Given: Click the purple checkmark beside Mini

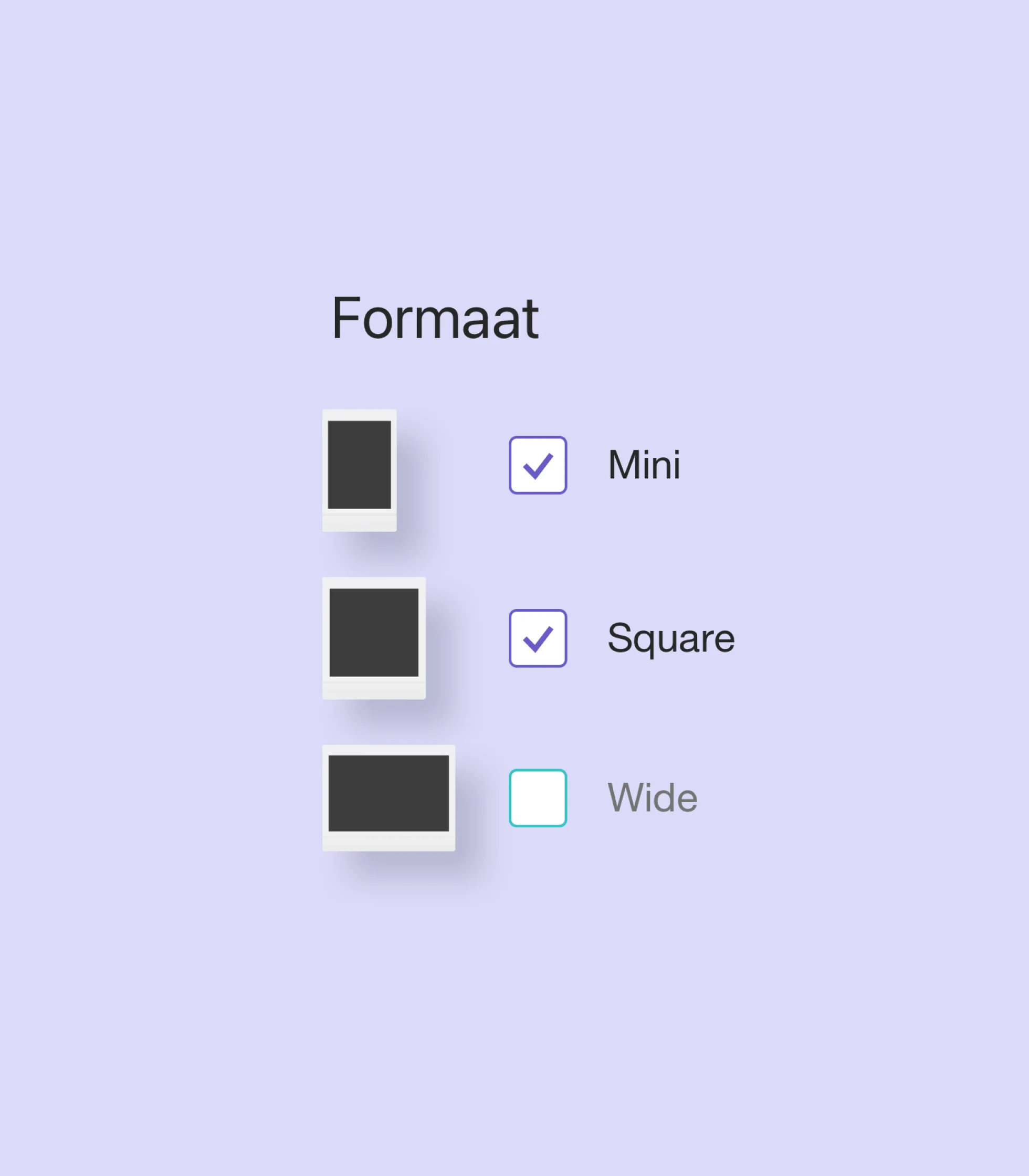Looking at the screenshot, I should point(538,466).
